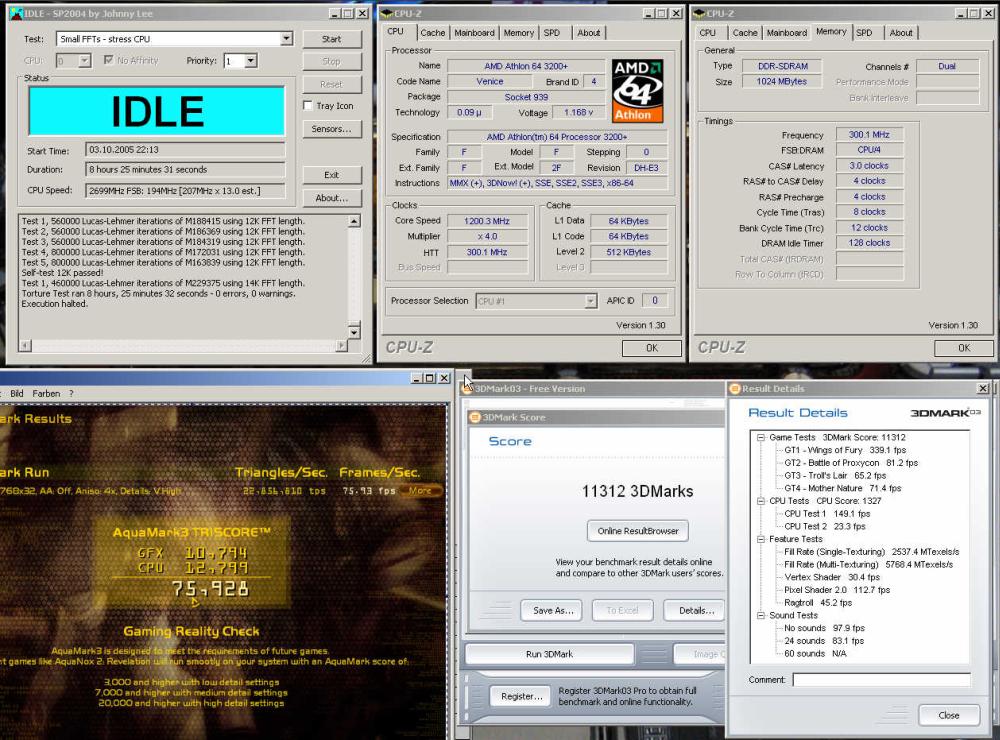
Task: Click the Result Details title icon
Action: coord(735,388)
